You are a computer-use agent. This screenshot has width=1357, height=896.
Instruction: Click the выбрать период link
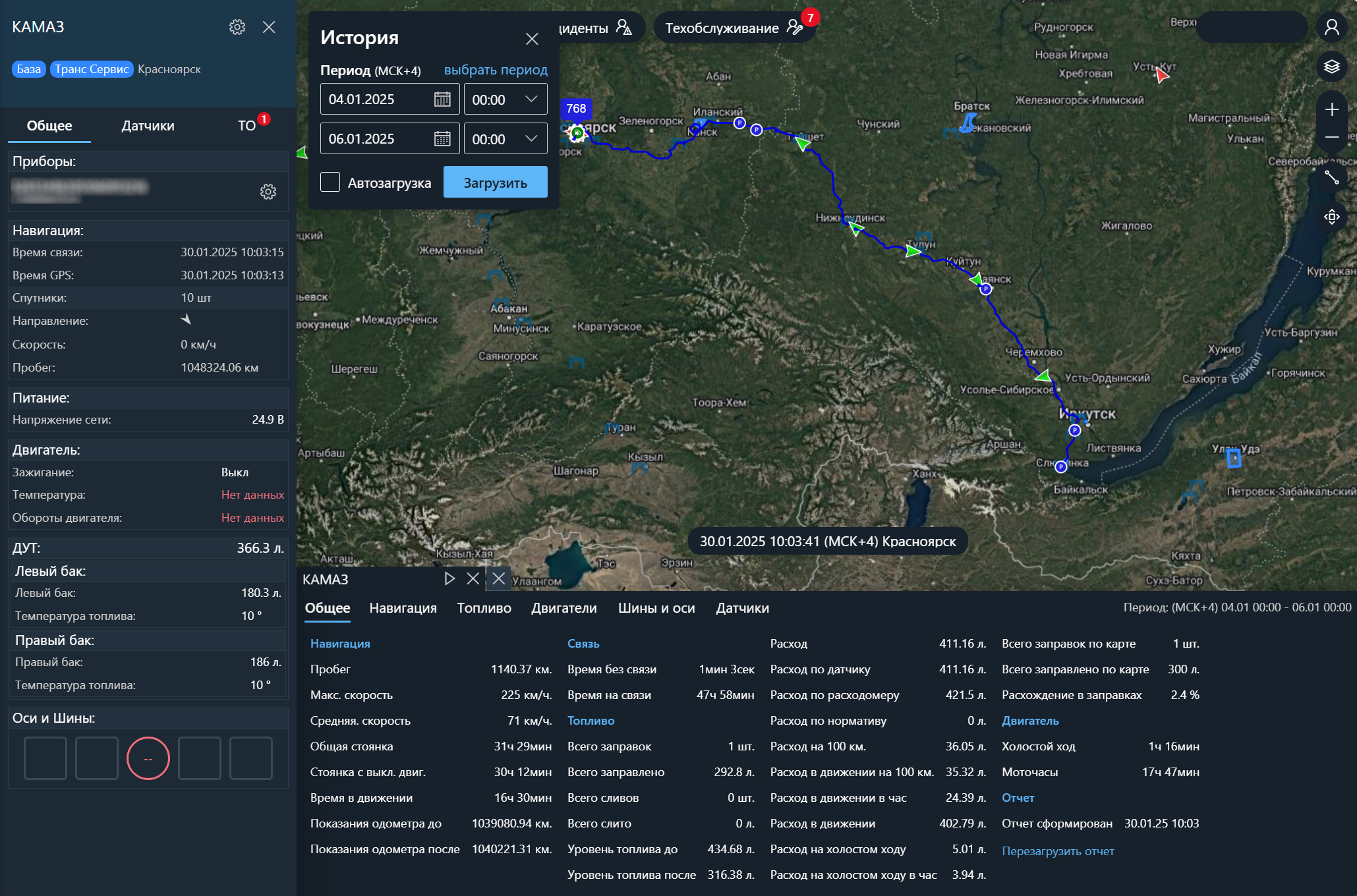click(x=496, y=70)
